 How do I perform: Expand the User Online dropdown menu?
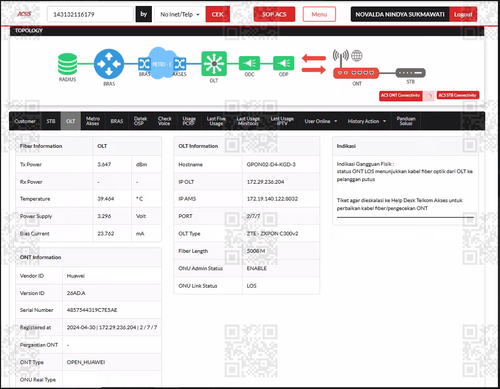click(321, 121)
